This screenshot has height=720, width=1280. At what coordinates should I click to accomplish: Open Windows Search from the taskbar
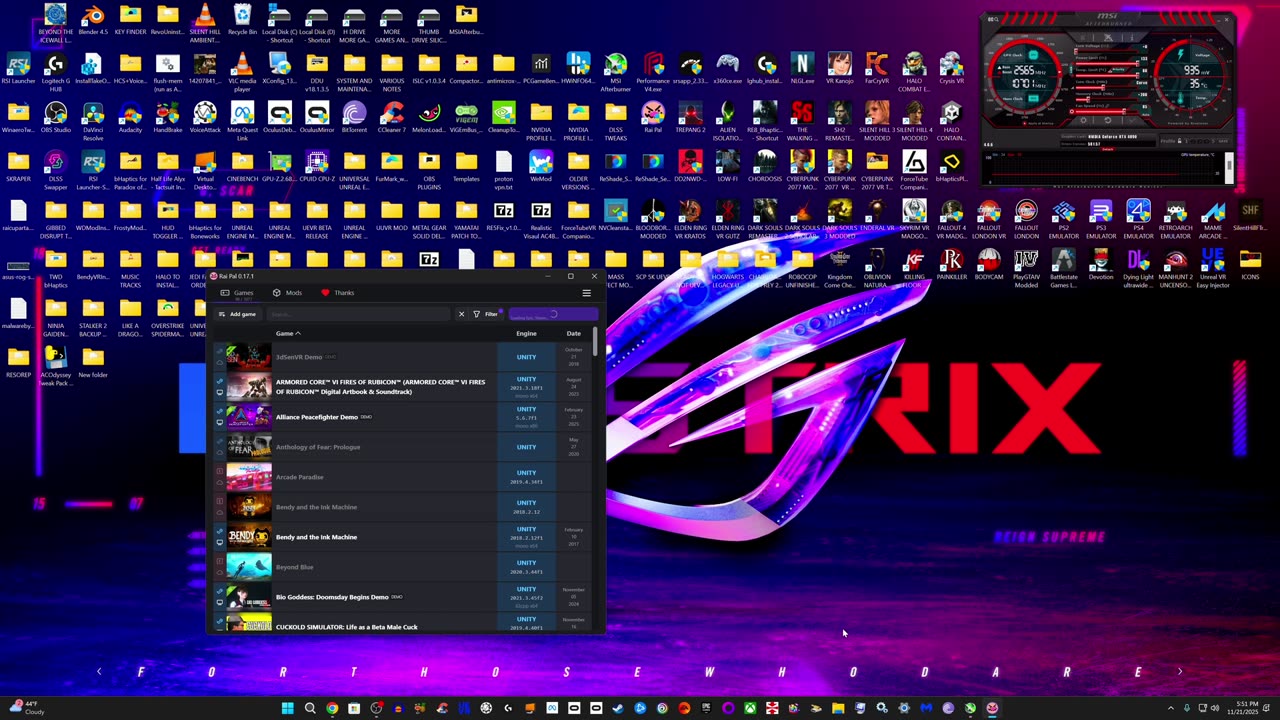coord(310,708)
